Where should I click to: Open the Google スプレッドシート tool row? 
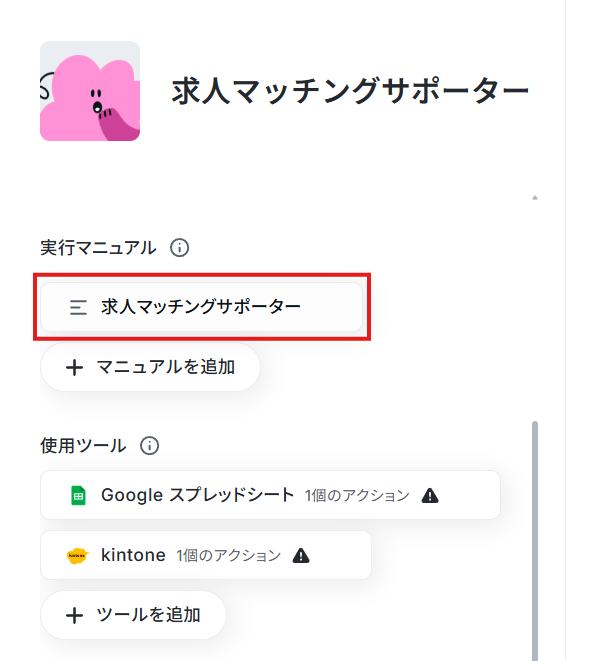[270, 495]
